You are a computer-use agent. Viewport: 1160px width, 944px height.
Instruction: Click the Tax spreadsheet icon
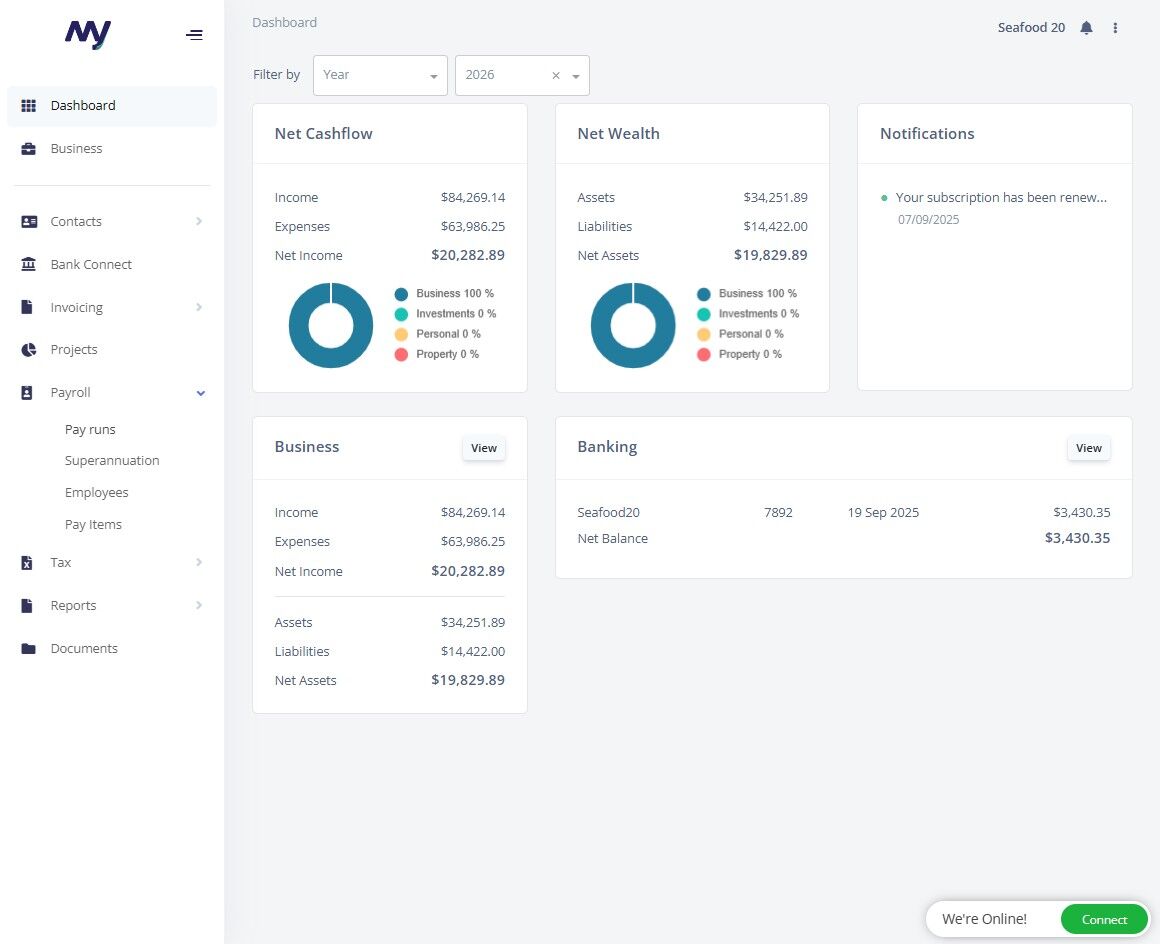pyautogui.click(x=27, y=563)
